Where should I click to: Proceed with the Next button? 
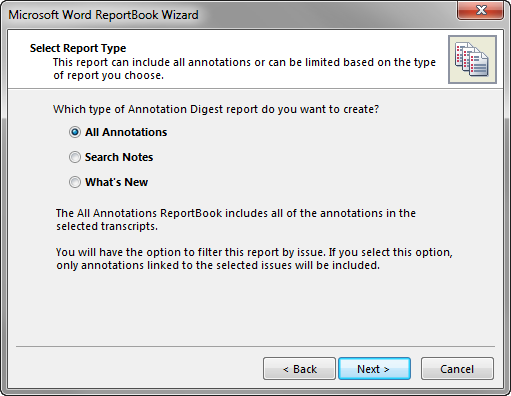click(374, 369)
